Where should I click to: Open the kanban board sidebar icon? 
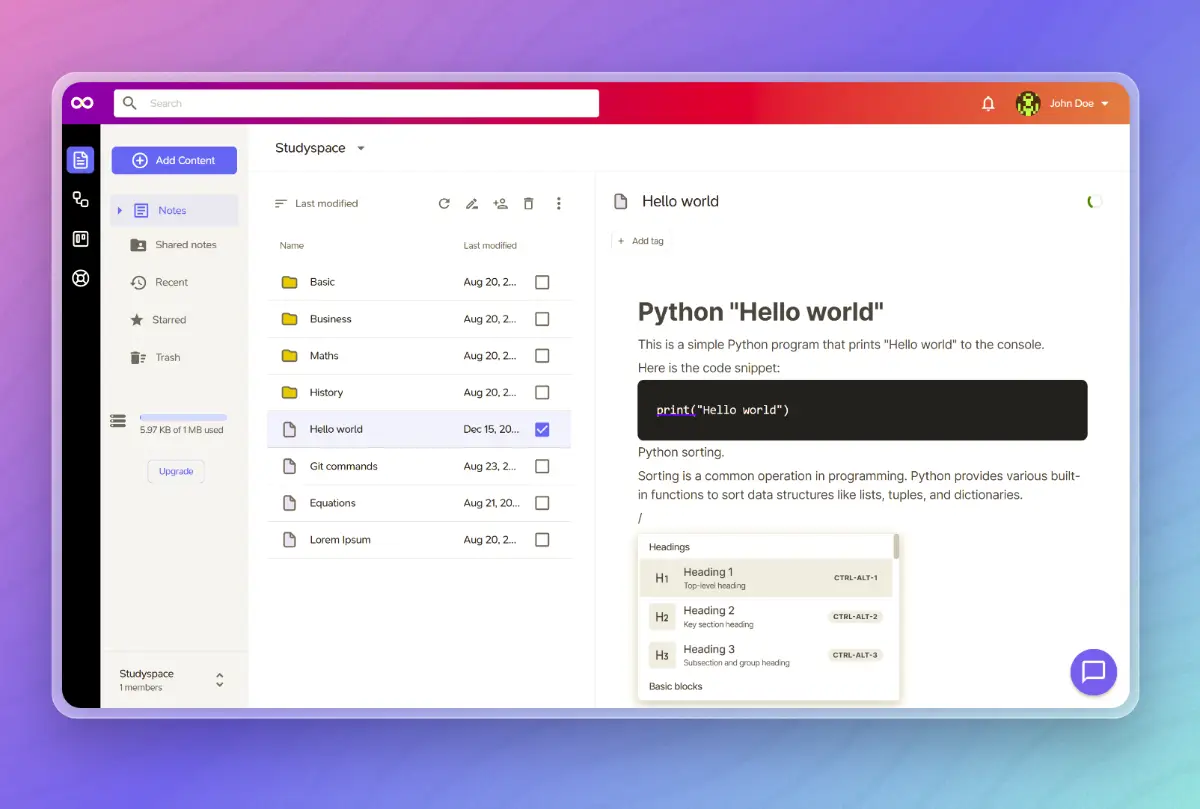pos(81,239)
